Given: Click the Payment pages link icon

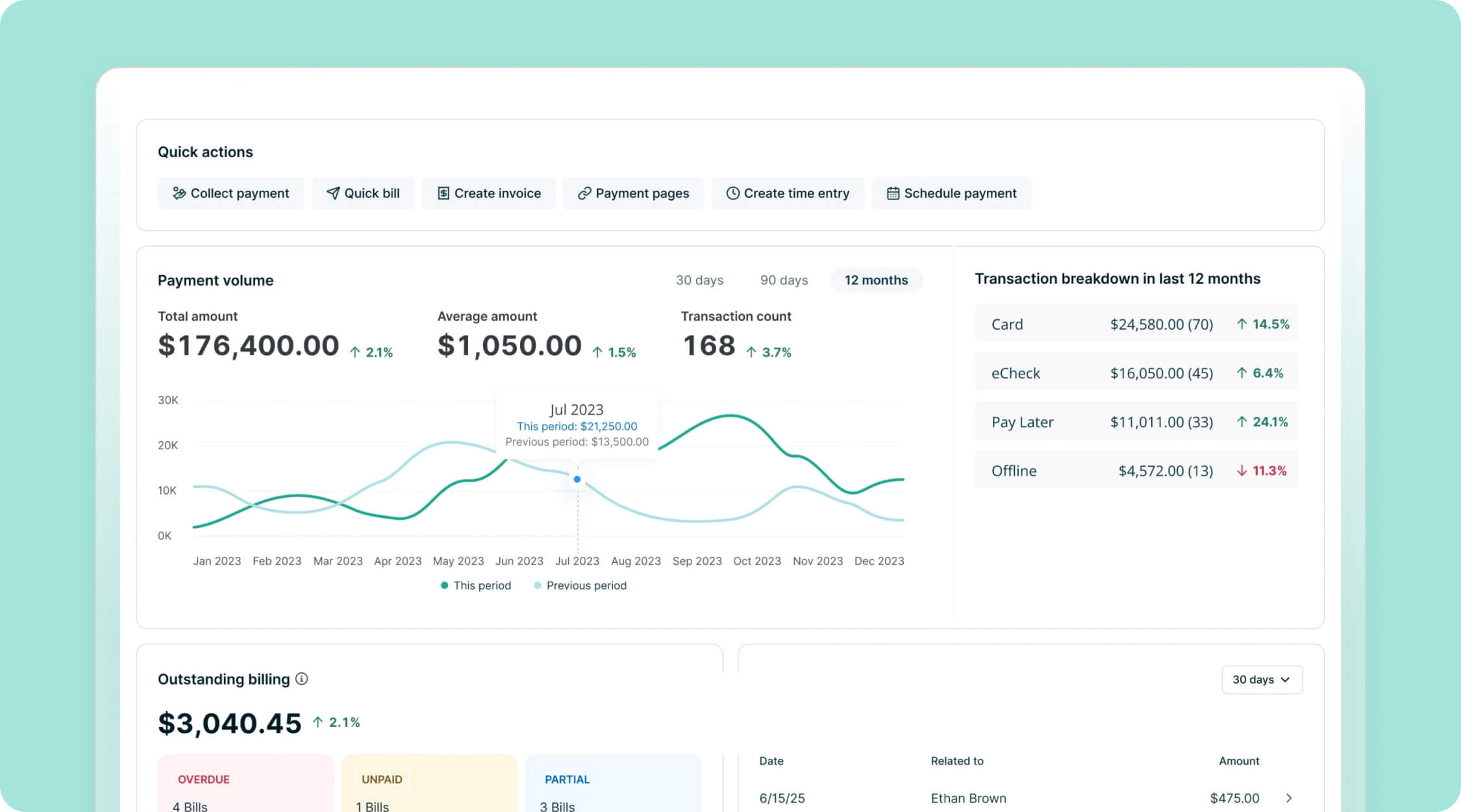Looking at the screenshot, I should pyautogui.click(x=584, y=193).
